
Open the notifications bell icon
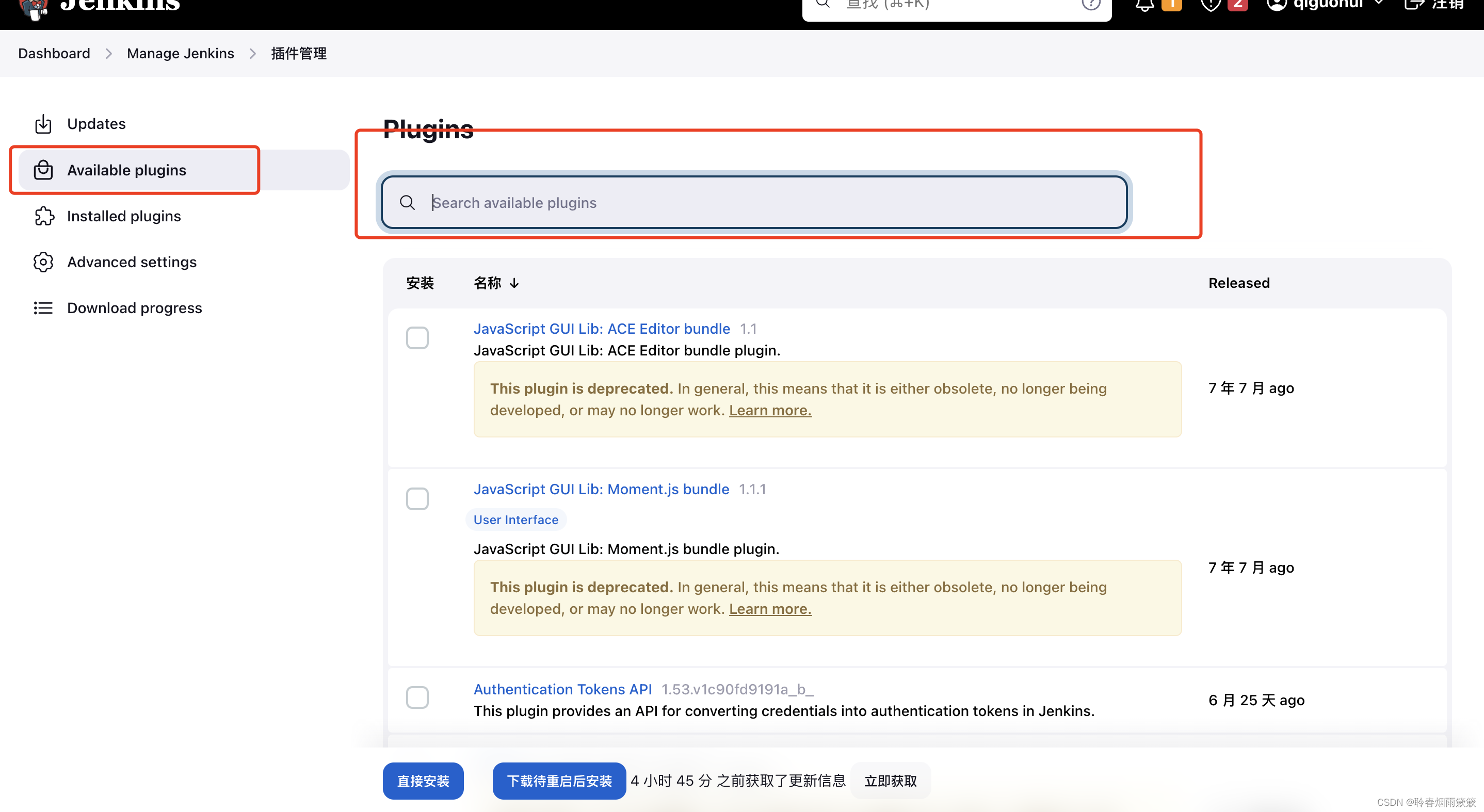tap(1144, 5)
